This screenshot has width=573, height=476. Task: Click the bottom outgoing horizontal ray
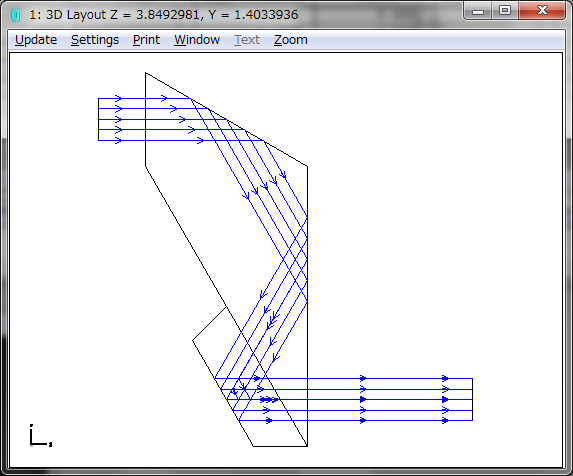tap(356, 420)
